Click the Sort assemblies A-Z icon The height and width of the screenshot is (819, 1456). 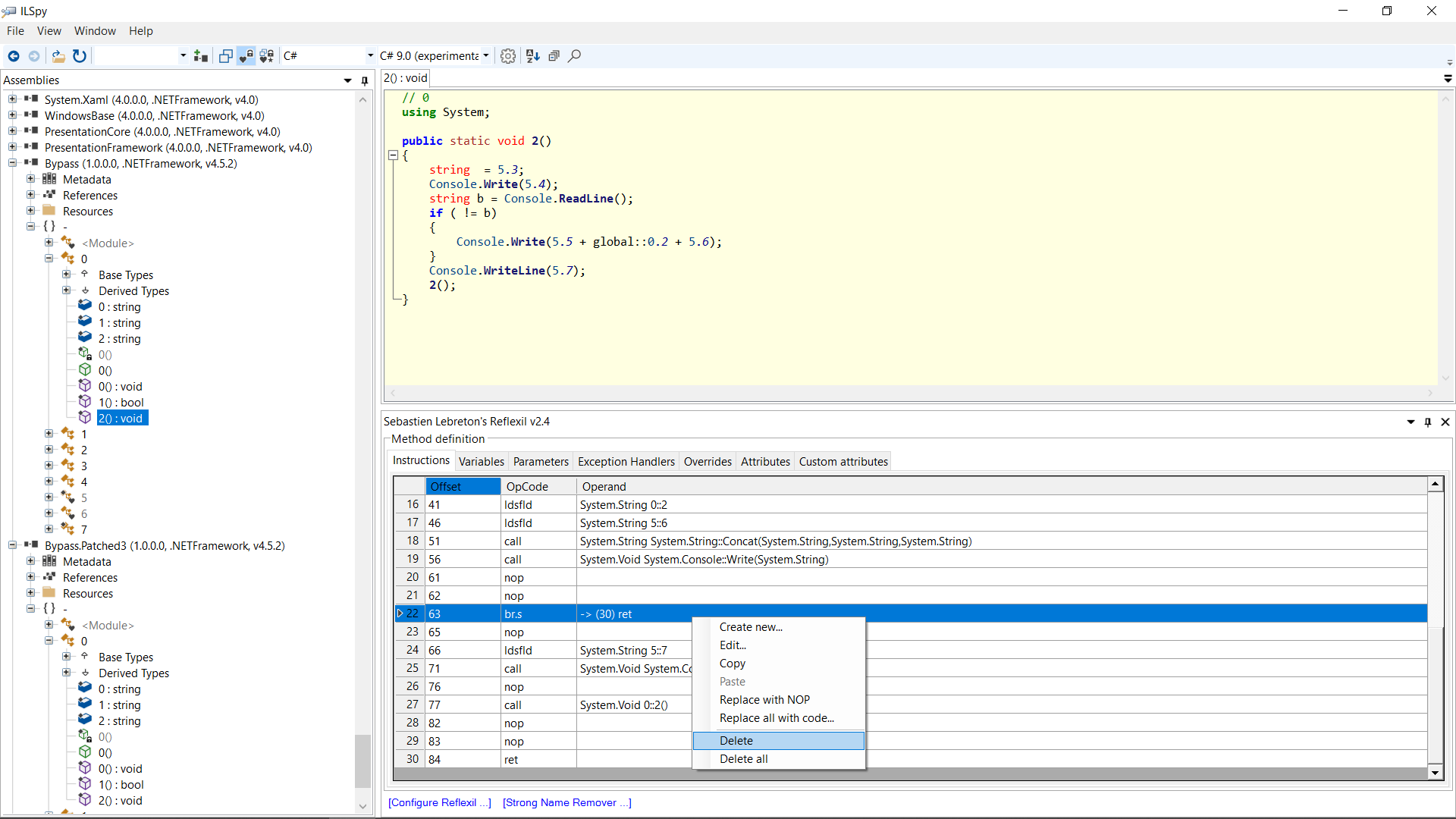(533, 56)
